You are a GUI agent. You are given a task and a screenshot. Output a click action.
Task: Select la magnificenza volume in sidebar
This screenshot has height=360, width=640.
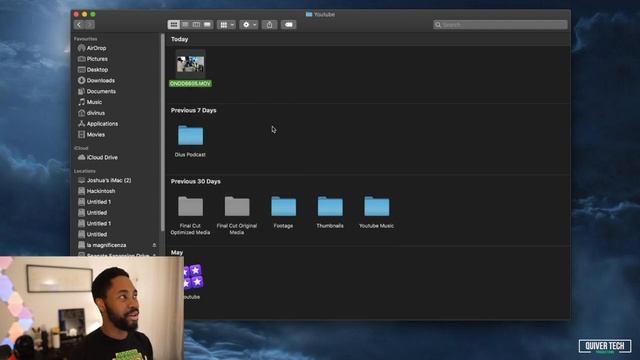point(102,245)
